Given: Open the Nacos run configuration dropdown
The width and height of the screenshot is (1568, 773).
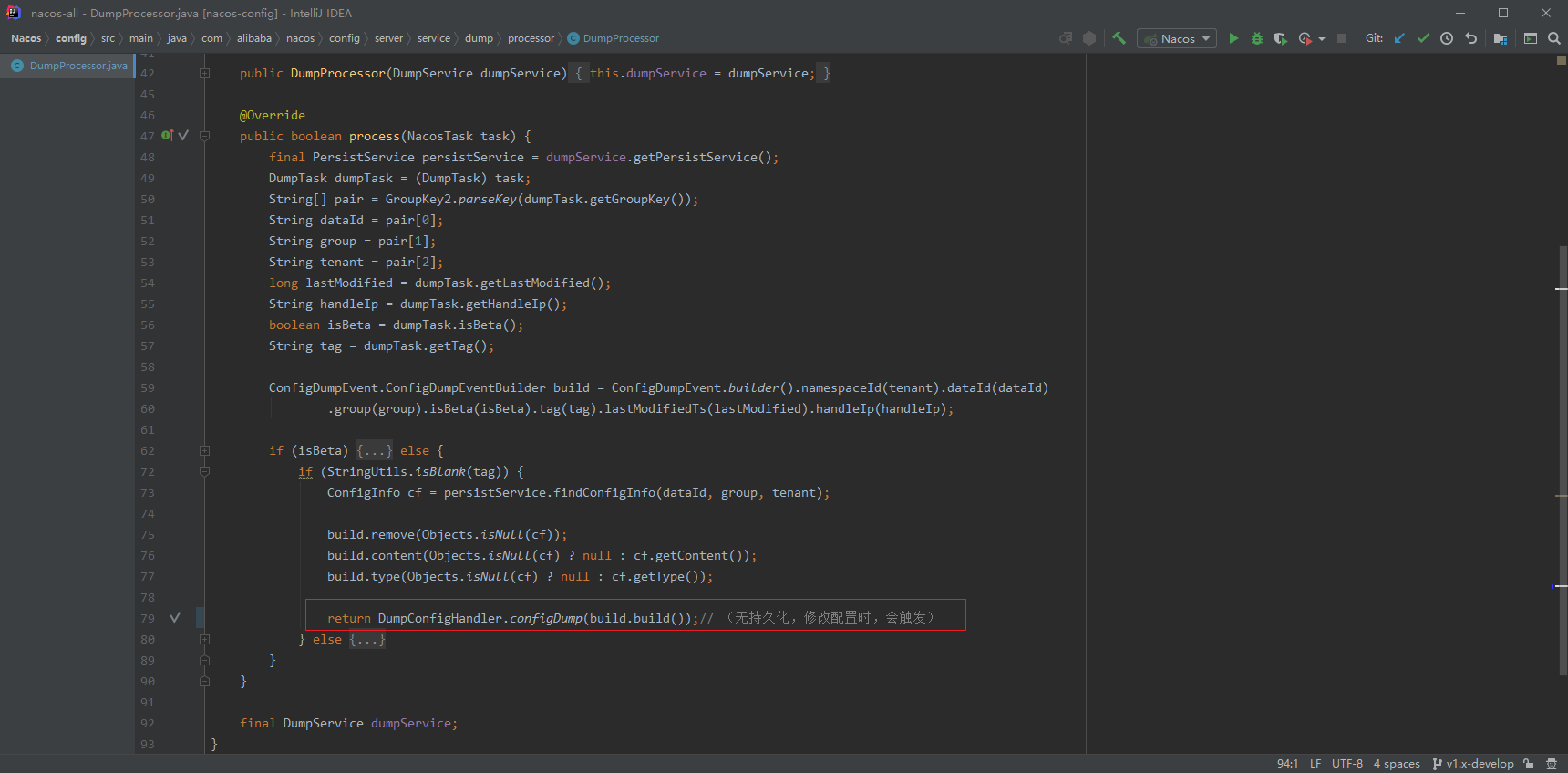Looking at the screenshot, I should [x=1177, y=38].
